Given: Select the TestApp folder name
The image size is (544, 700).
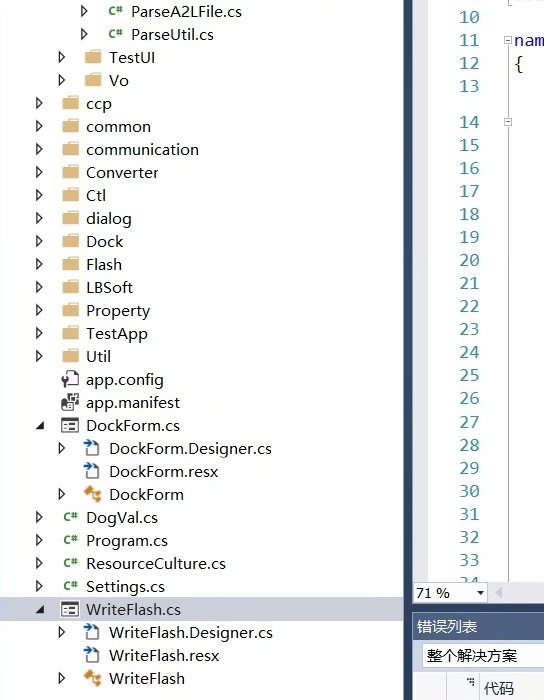Looking at the screenshot, I should [117, 333].
